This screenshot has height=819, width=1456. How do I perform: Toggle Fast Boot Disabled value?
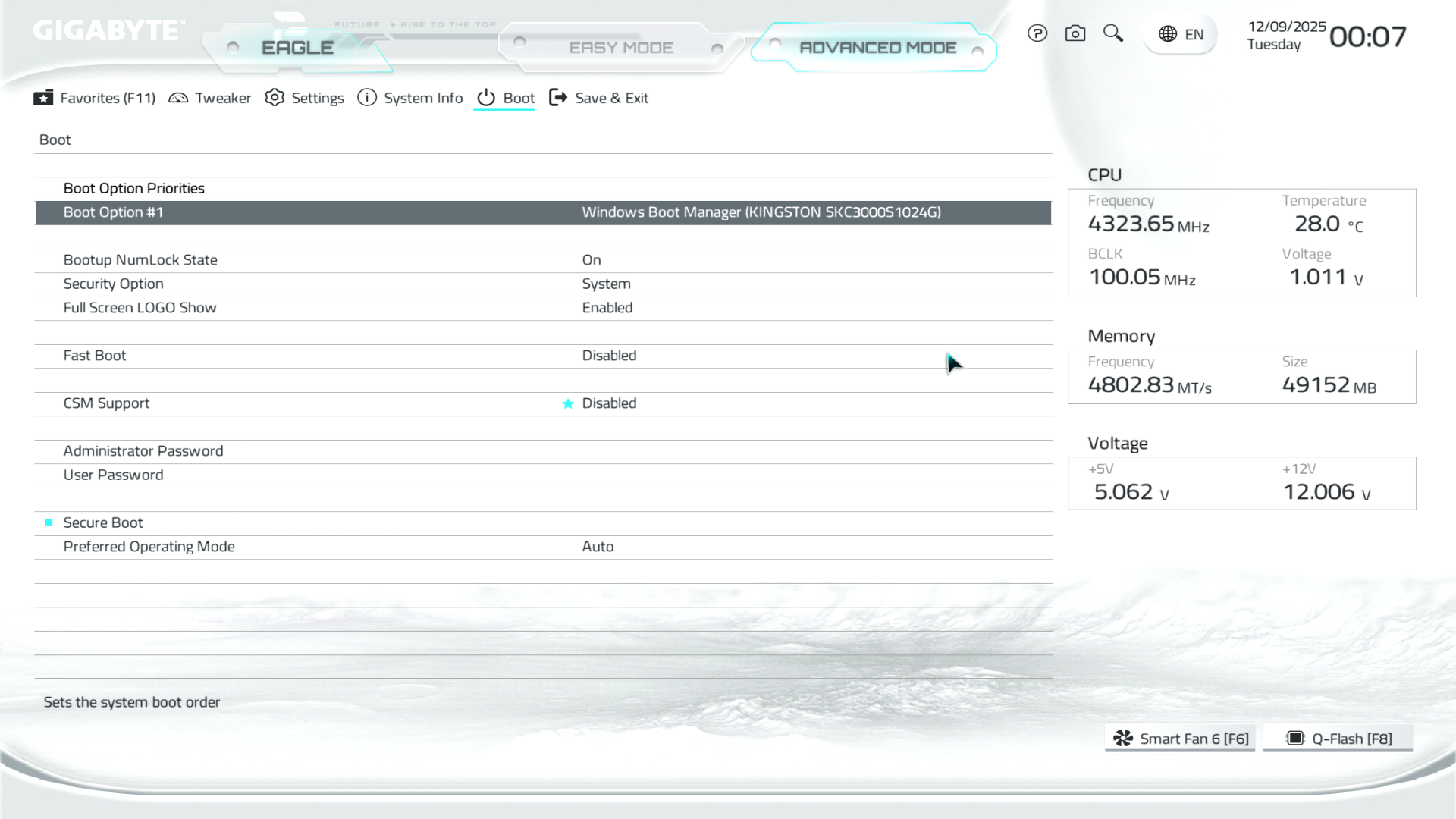click(609, 356)
